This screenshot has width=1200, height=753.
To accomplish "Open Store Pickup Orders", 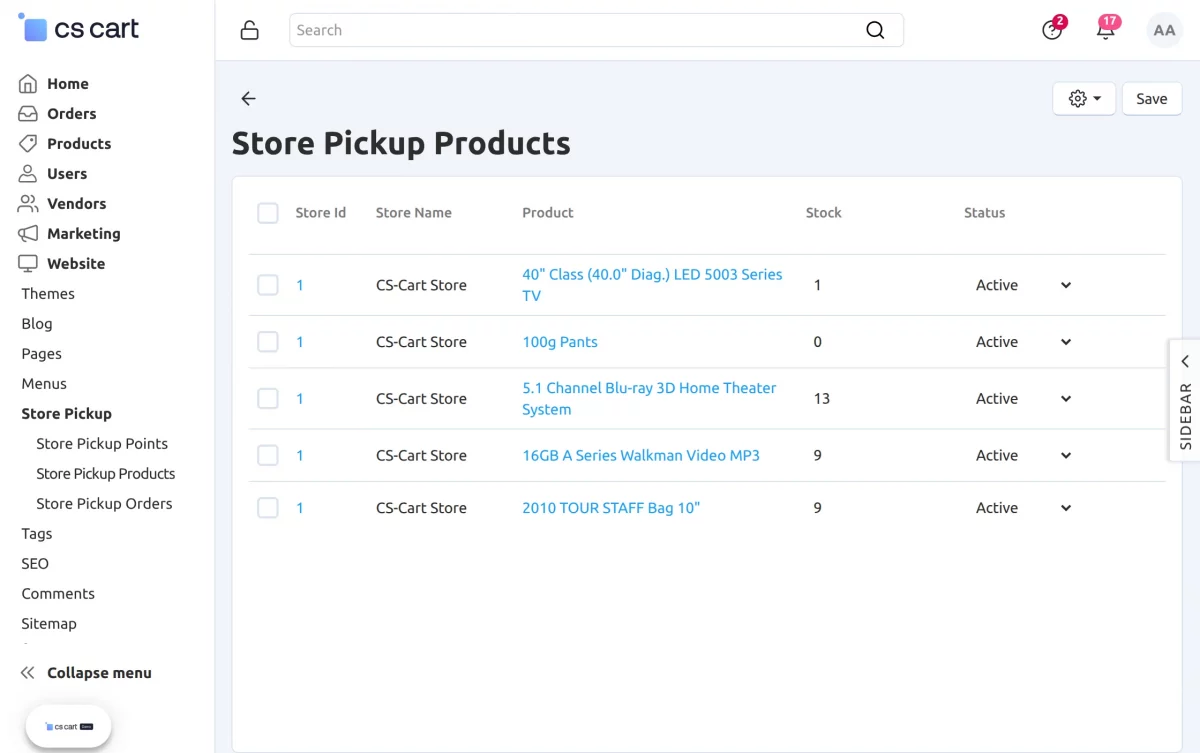I will [x=104, y=504].
